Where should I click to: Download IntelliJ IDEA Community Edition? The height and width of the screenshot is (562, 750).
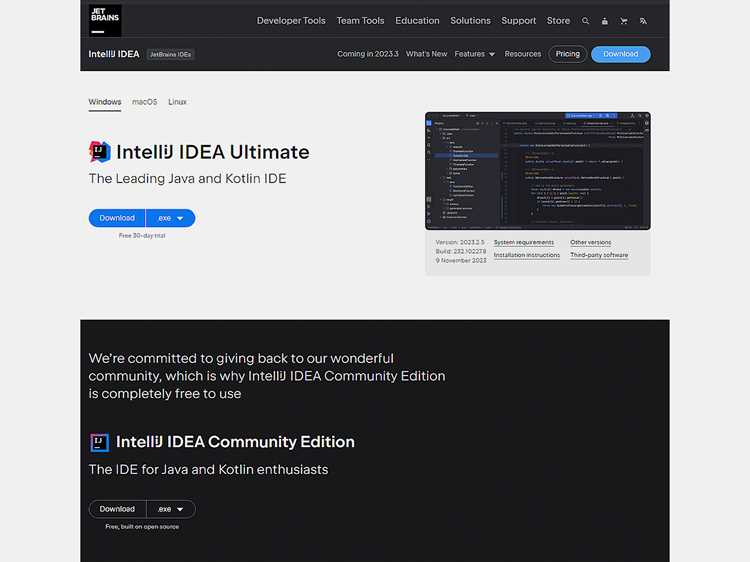(117, 509)
